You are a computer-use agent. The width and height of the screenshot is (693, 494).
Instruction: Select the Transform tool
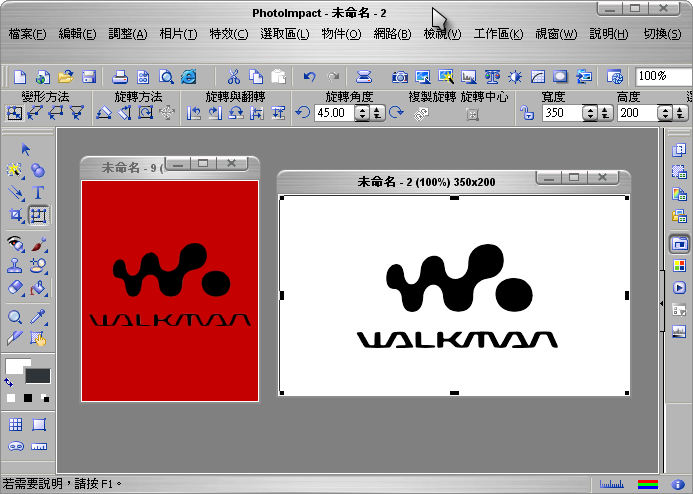(x=38, y=215)
